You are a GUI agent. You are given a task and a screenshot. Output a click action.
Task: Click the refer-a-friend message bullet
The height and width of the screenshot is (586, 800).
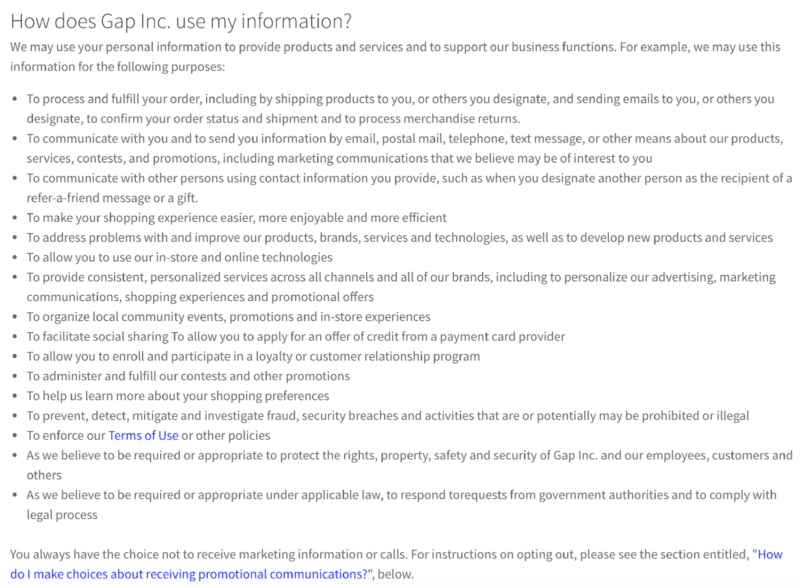click(400, 187)
